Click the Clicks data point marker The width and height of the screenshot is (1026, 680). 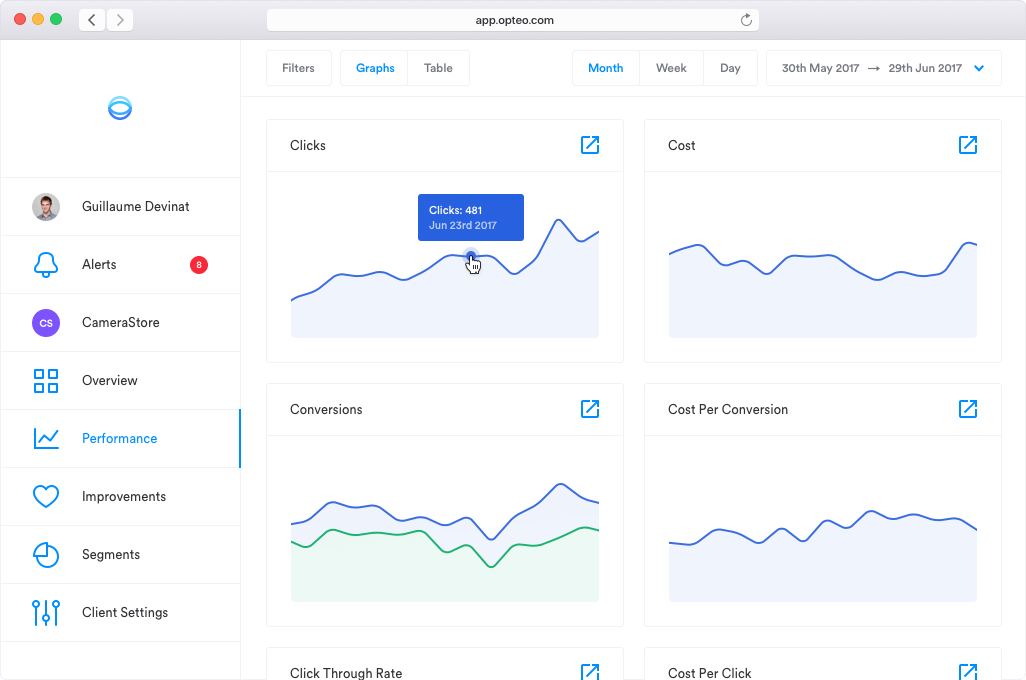coord(470,255)
